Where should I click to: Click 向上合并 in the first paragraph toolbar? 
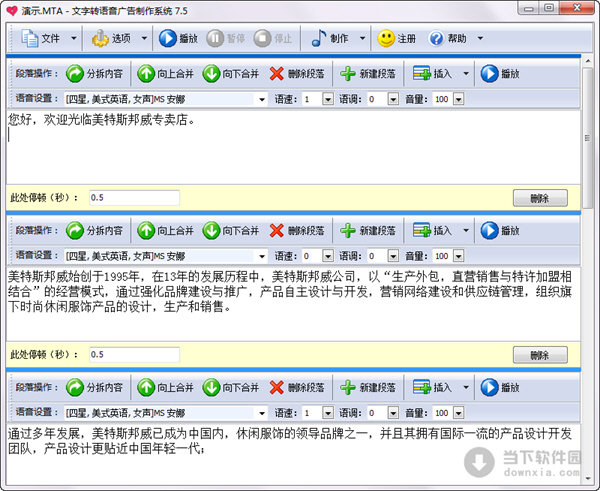tap(165, 73)
